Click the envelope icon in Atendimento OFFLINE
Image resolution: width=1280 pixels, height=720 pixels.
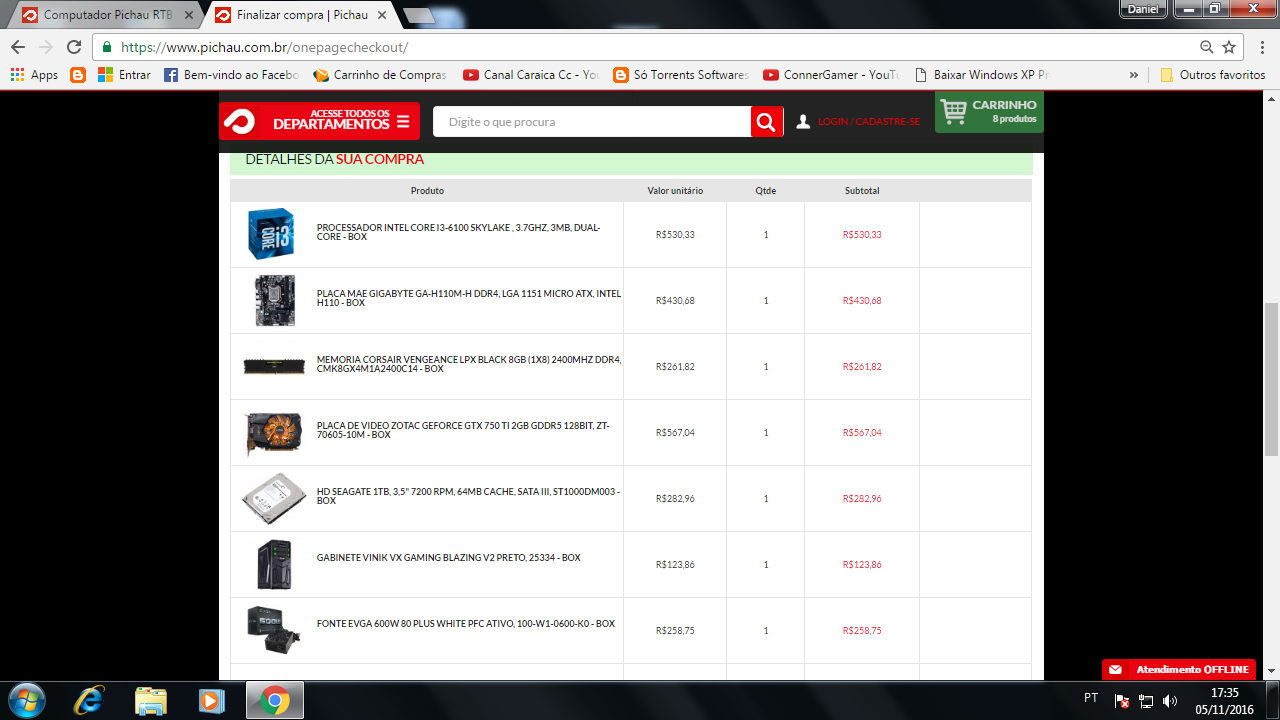1116,670
